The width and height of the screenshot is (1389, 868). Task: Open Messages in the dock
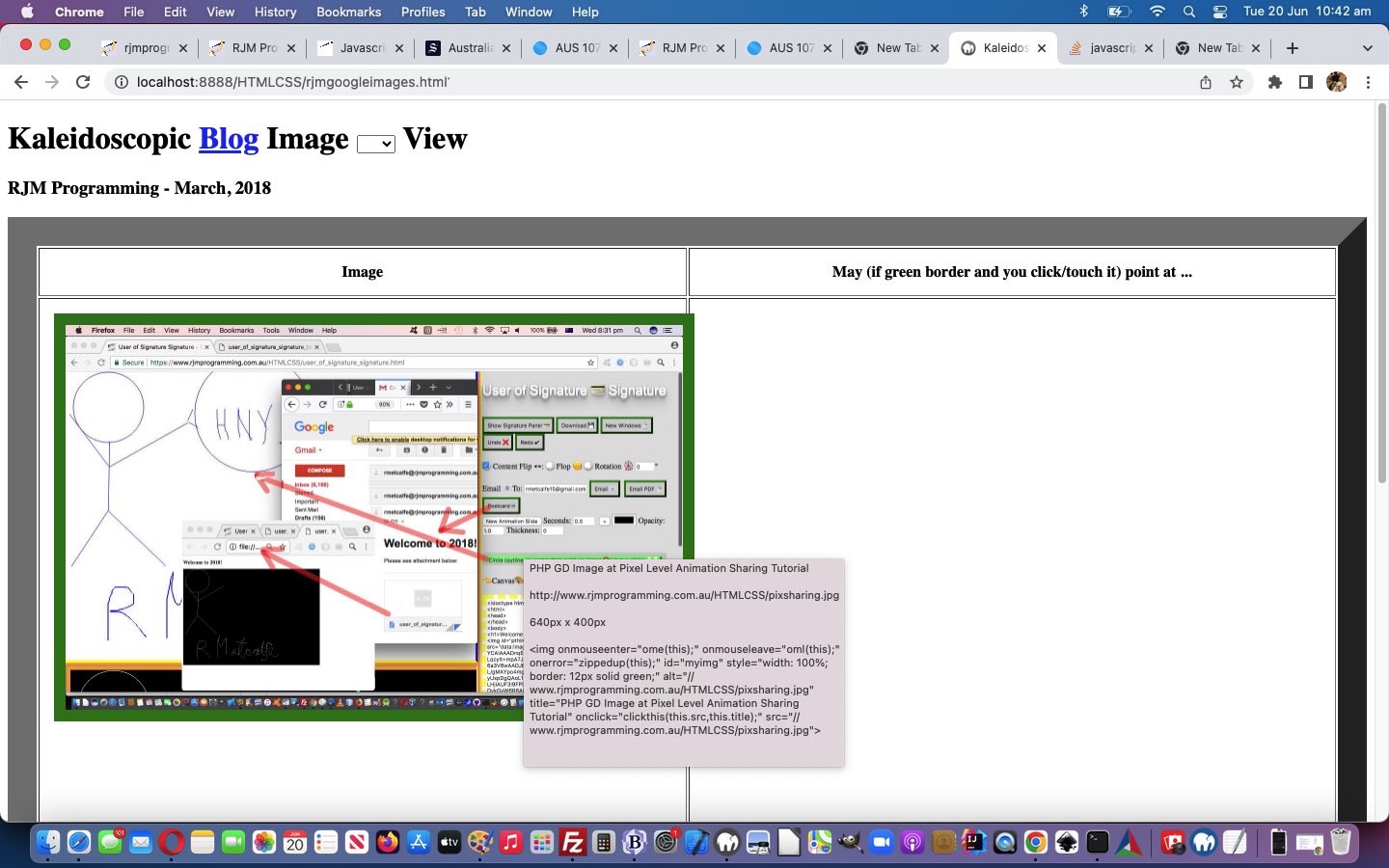[x=110, y=842]
